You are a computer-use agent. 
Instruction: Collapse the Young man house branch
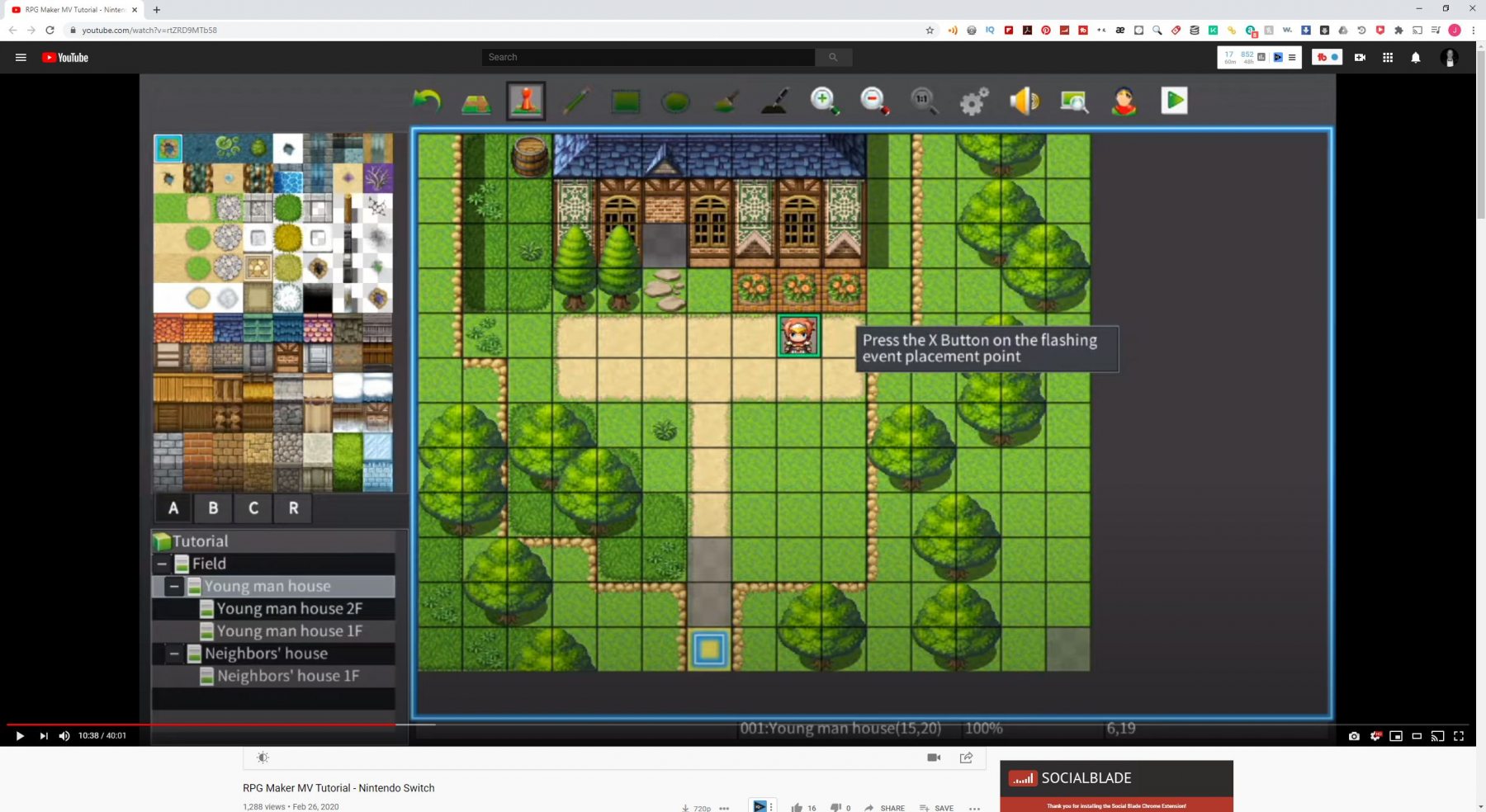click(x=174, y=586)
